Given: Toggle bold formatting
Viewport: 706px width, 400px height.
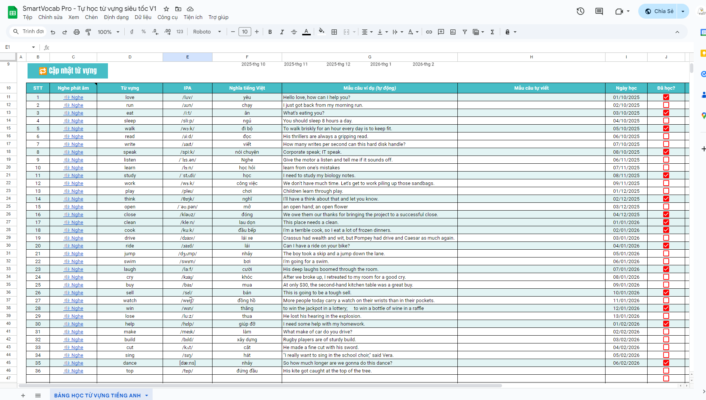Looking at the screenshot, I should click(x=269, y=32).
